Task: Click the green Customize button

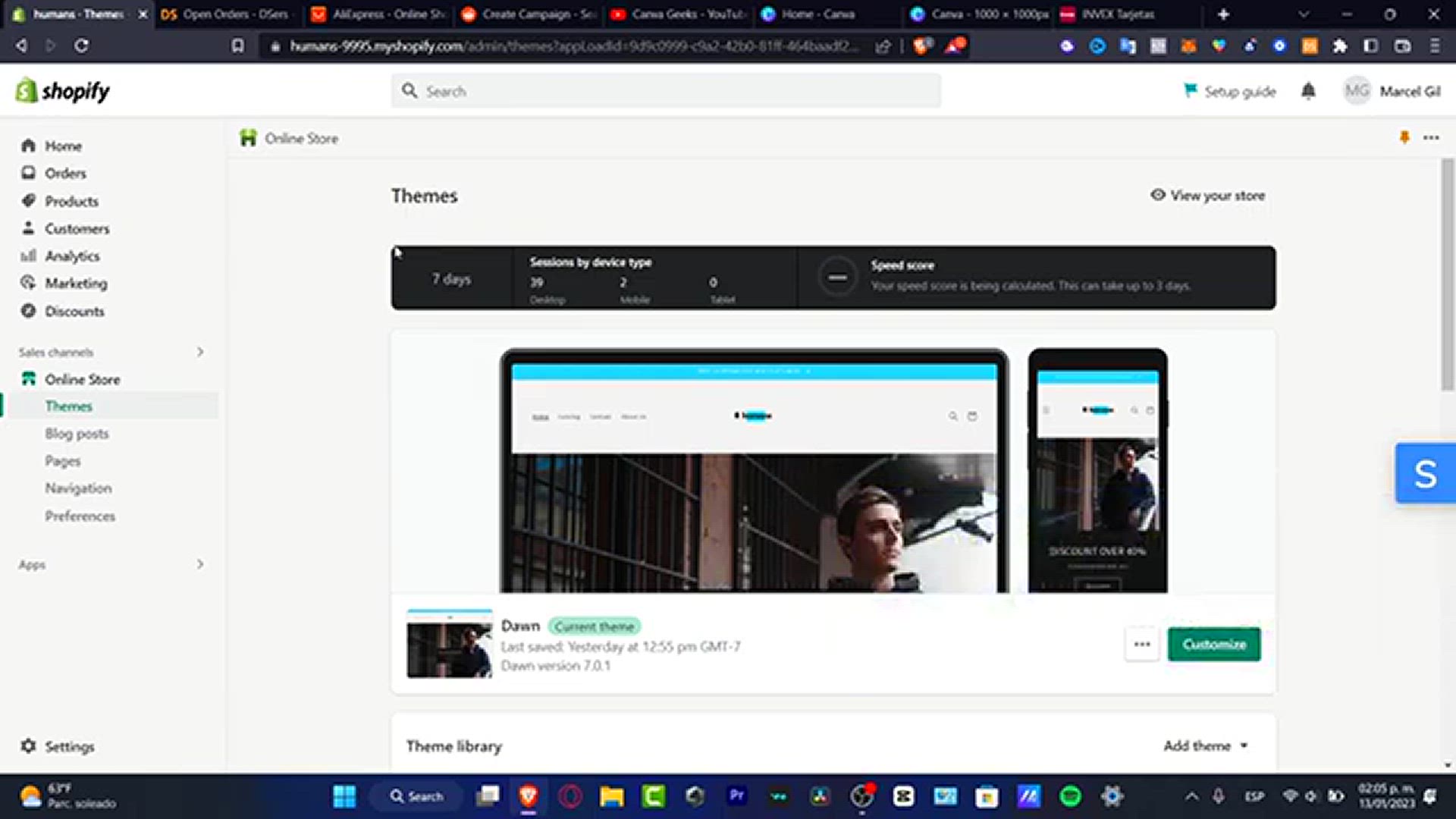Action: click(x=1214, y=645)
